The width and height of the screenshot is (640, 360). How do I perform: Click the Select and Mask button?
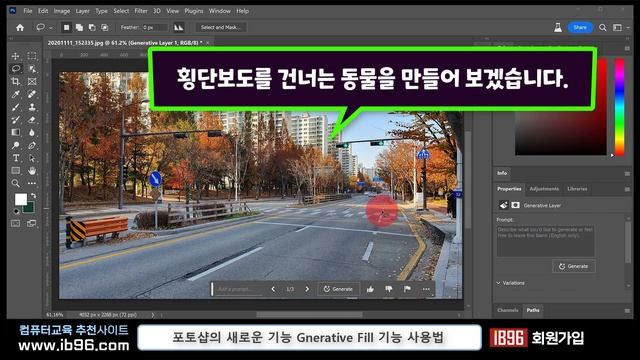pos(220,27)
